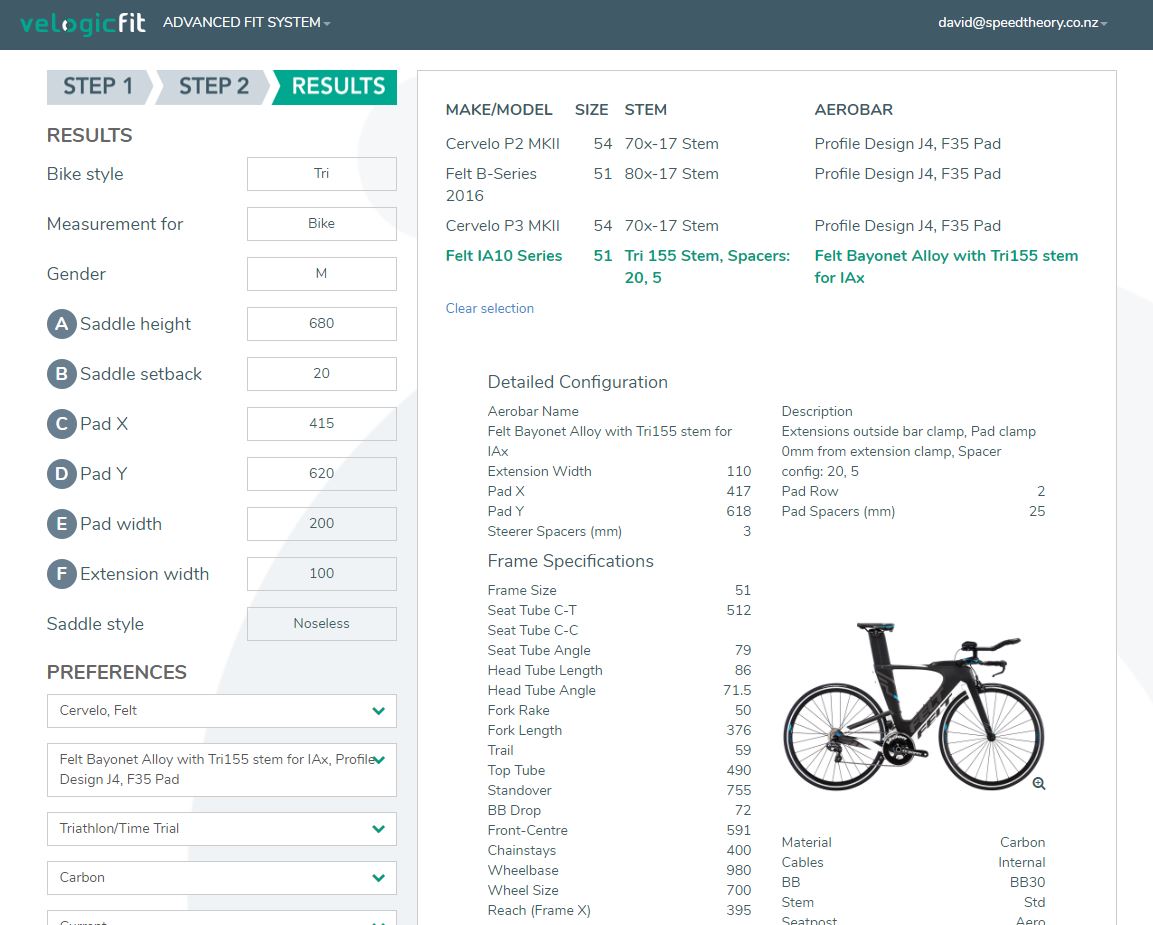
Task: Expand the Cervelo, Felt brand preference dropdown
Action: pyautogui.click(x=221, y=711)
